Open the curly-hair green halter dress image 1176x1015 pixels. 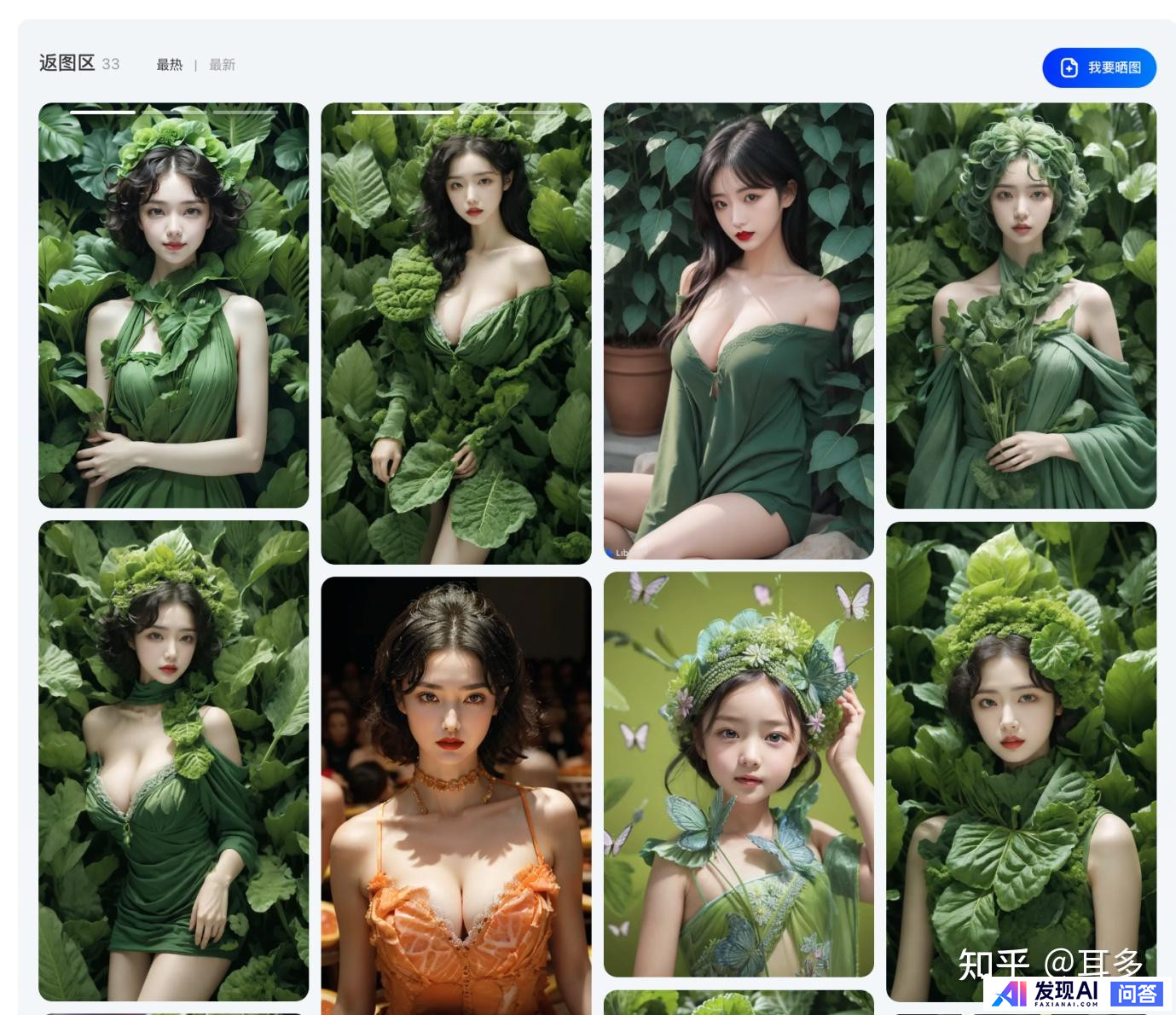(x=173, y=305)
